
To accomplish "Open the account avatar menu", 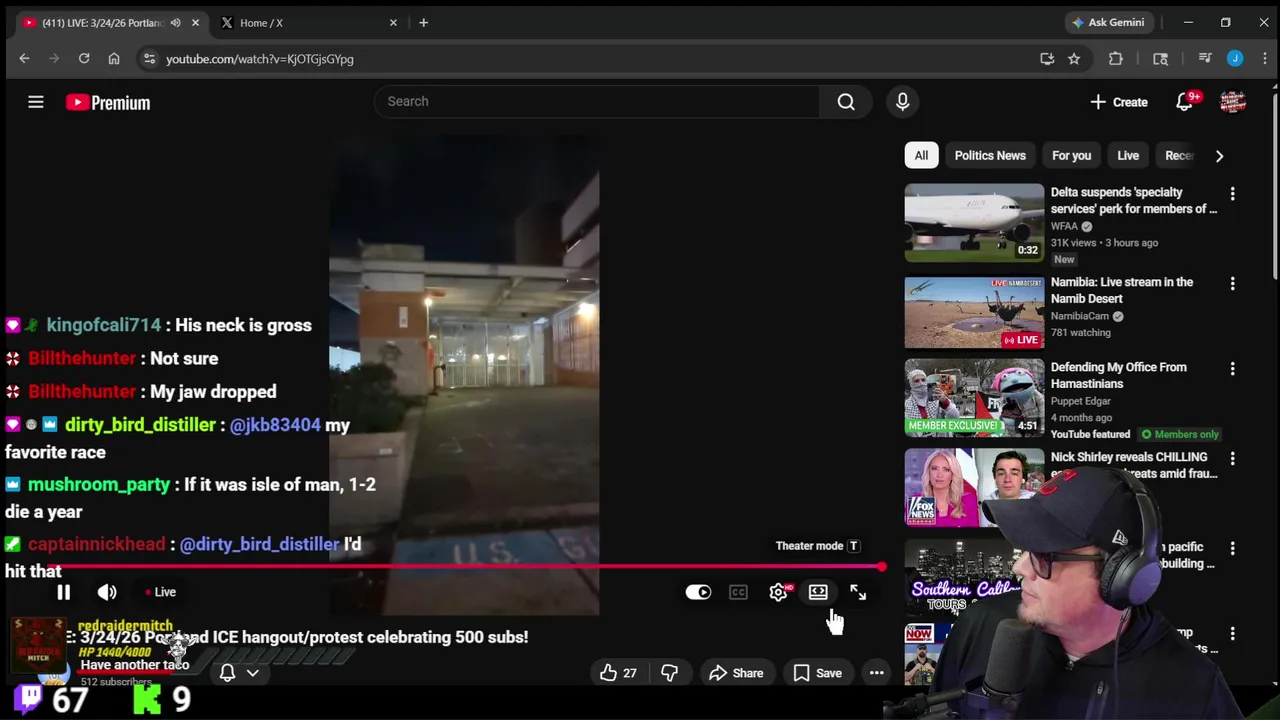I will click(1232, 102).
